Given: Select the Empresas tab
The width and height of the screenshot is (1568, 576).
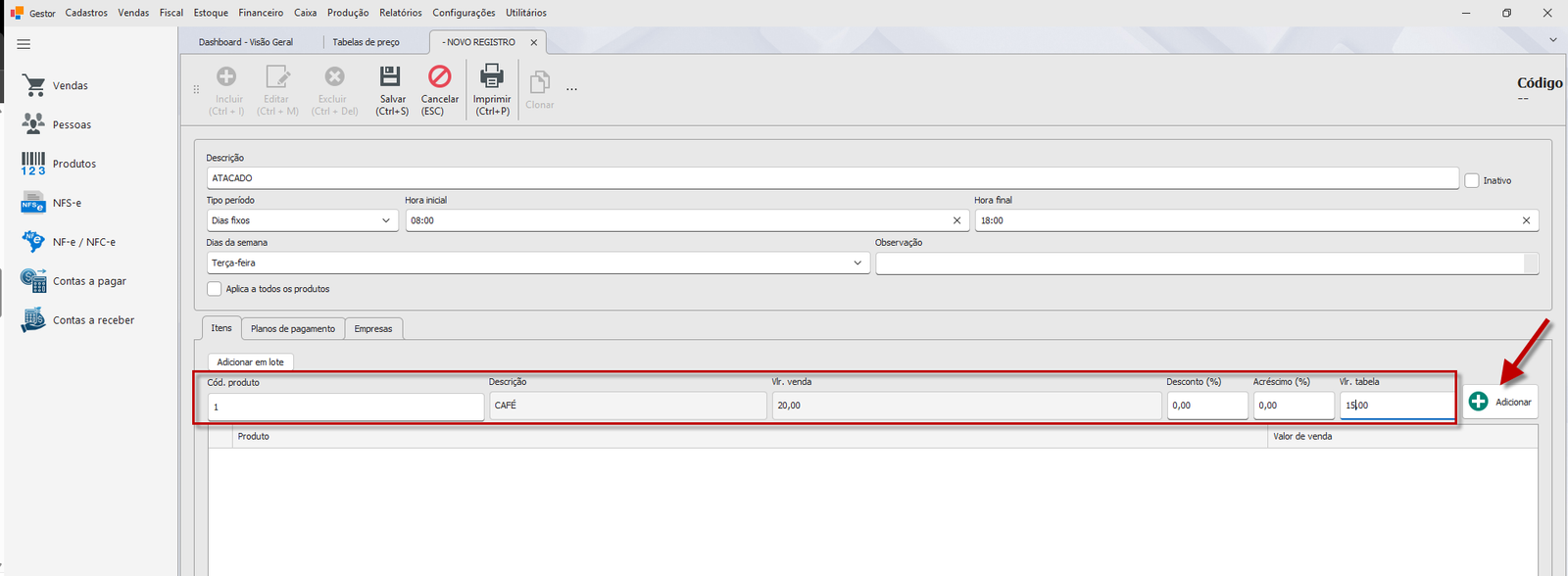Looking at the screenshot, I should coord(373,329).
